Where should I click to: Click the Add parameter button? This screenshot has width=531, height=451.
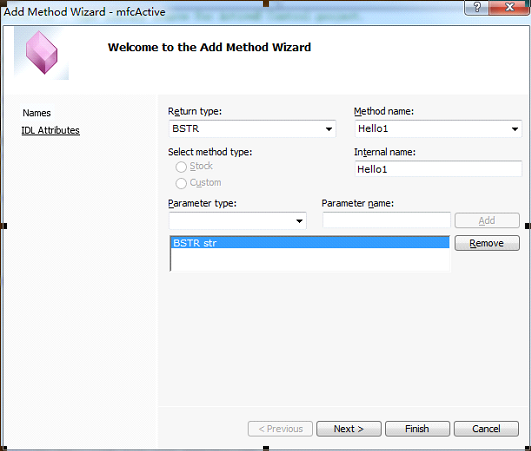[x=487, y=221]
